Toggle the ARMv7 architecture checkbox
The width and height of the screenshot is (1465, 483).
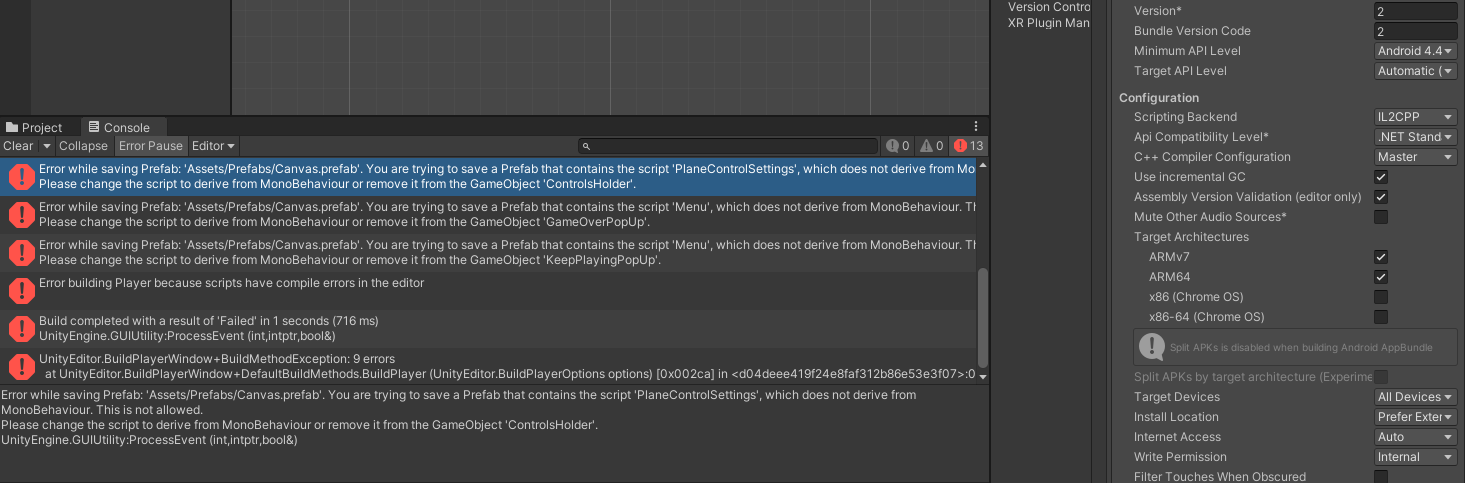(1381, 257)
